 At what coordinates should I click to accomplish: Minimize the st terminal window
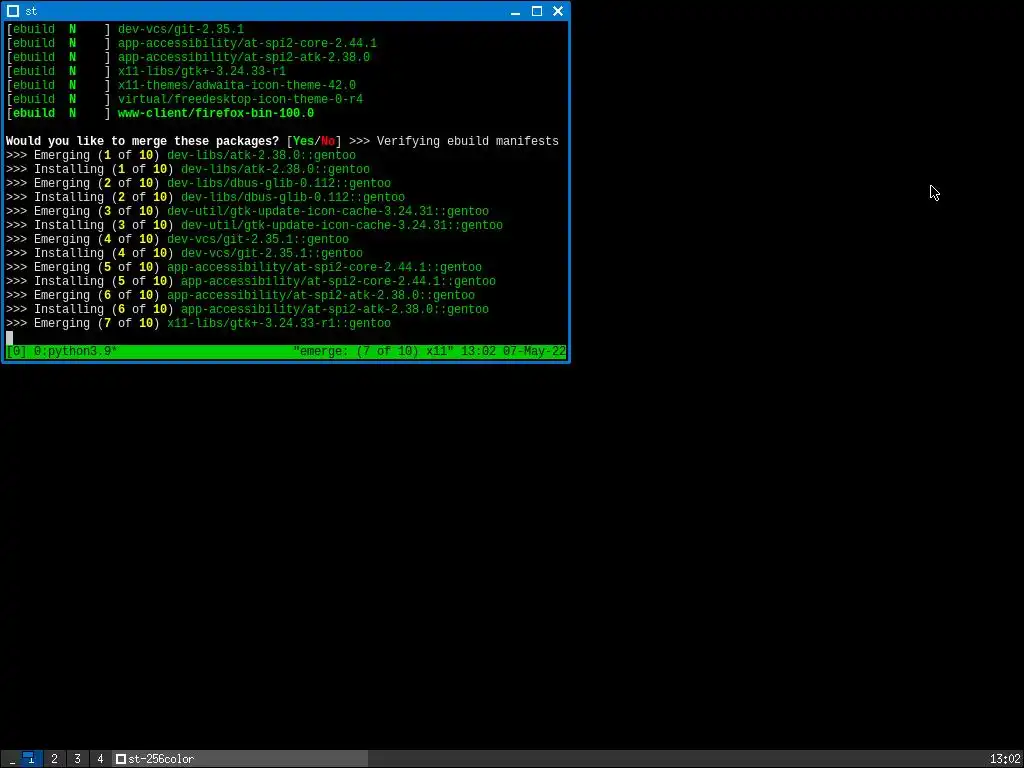point(515,11)
